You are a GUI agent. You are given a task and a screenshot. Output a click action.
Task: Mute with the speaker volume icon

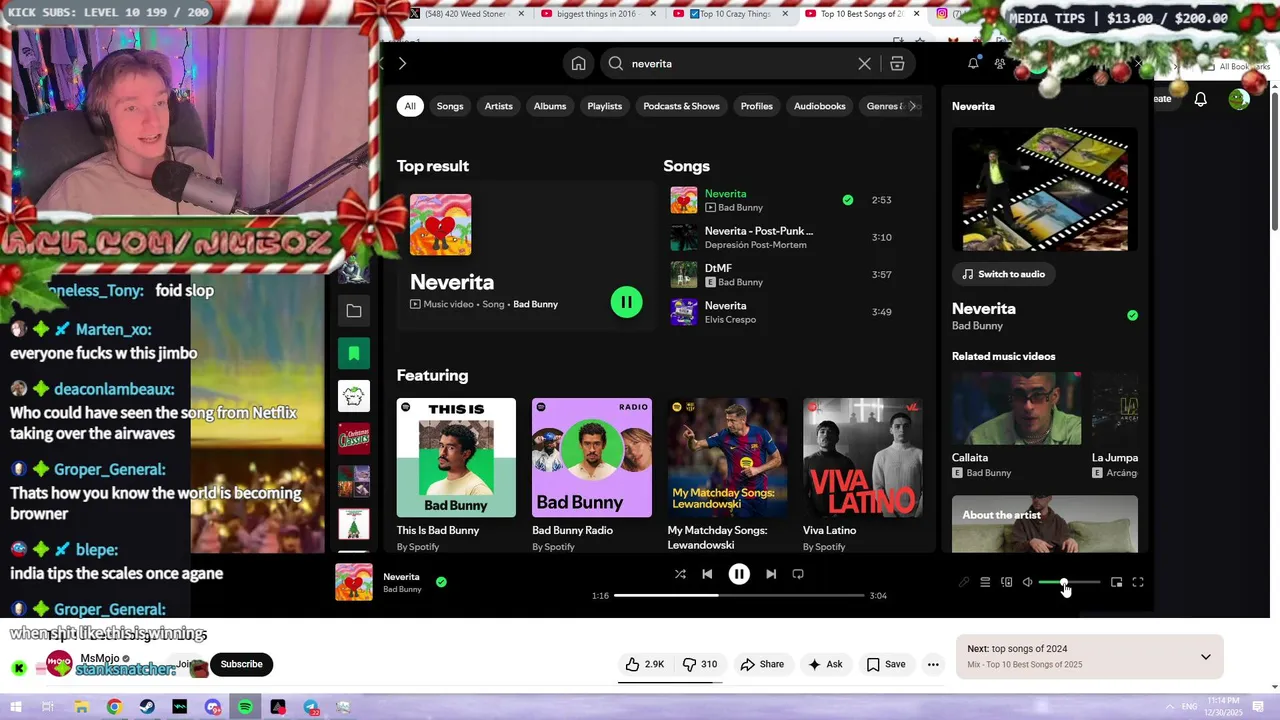[x=1027, y=582]
